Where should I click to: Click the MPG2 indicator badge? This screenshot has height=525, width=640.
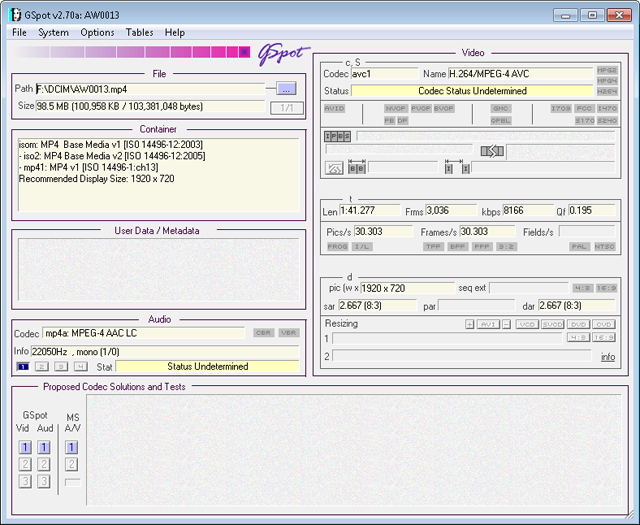coord(607,70)
